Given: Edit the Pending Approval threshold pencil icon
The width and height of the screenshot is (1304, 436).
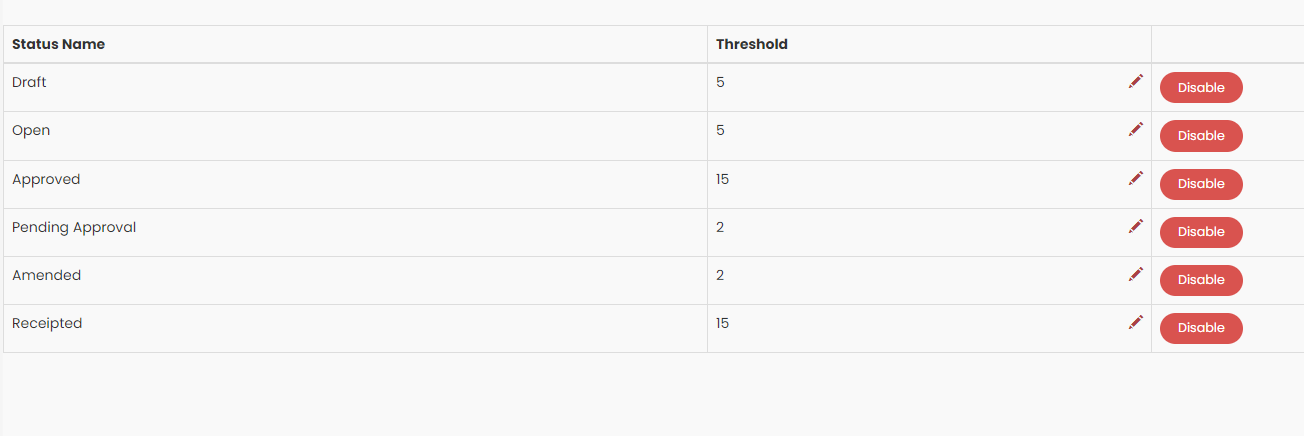Looking at the screenshot, I should coord(1135,226).
